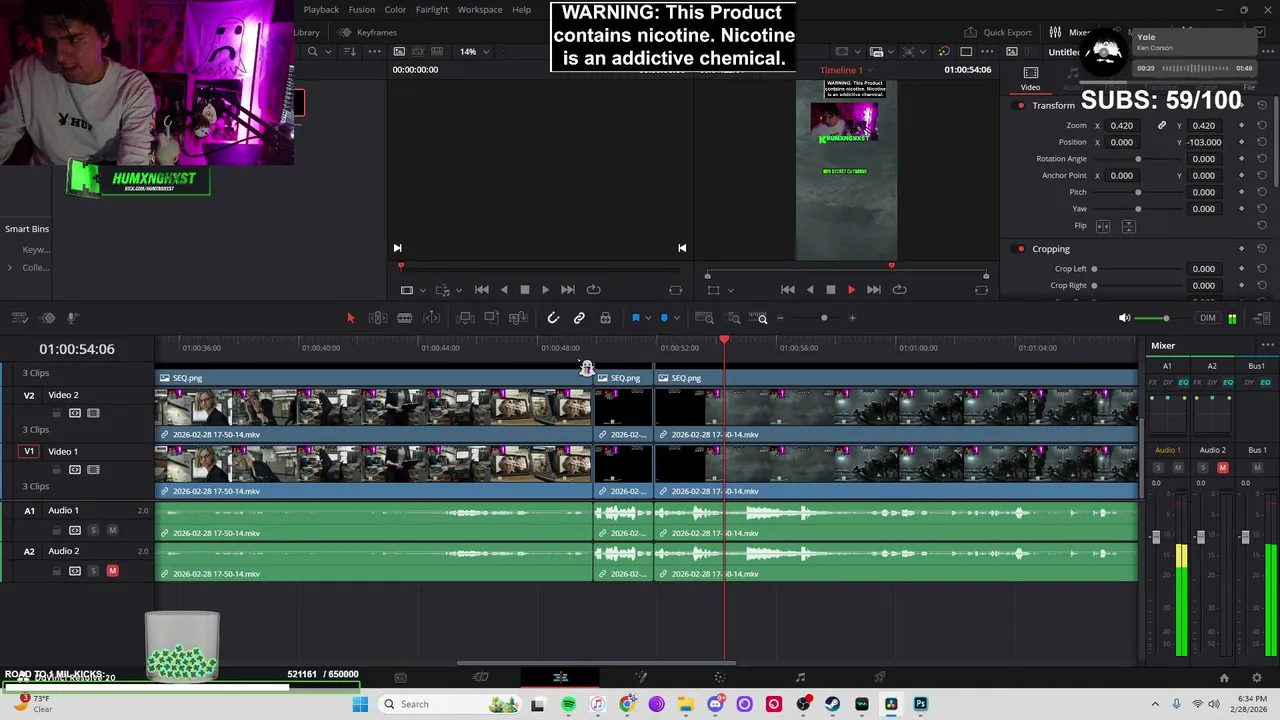Viewport: 1280px width, 720px height.
Task: Select the arrow Selection Mode tool
Action: [x=350, y=318]
